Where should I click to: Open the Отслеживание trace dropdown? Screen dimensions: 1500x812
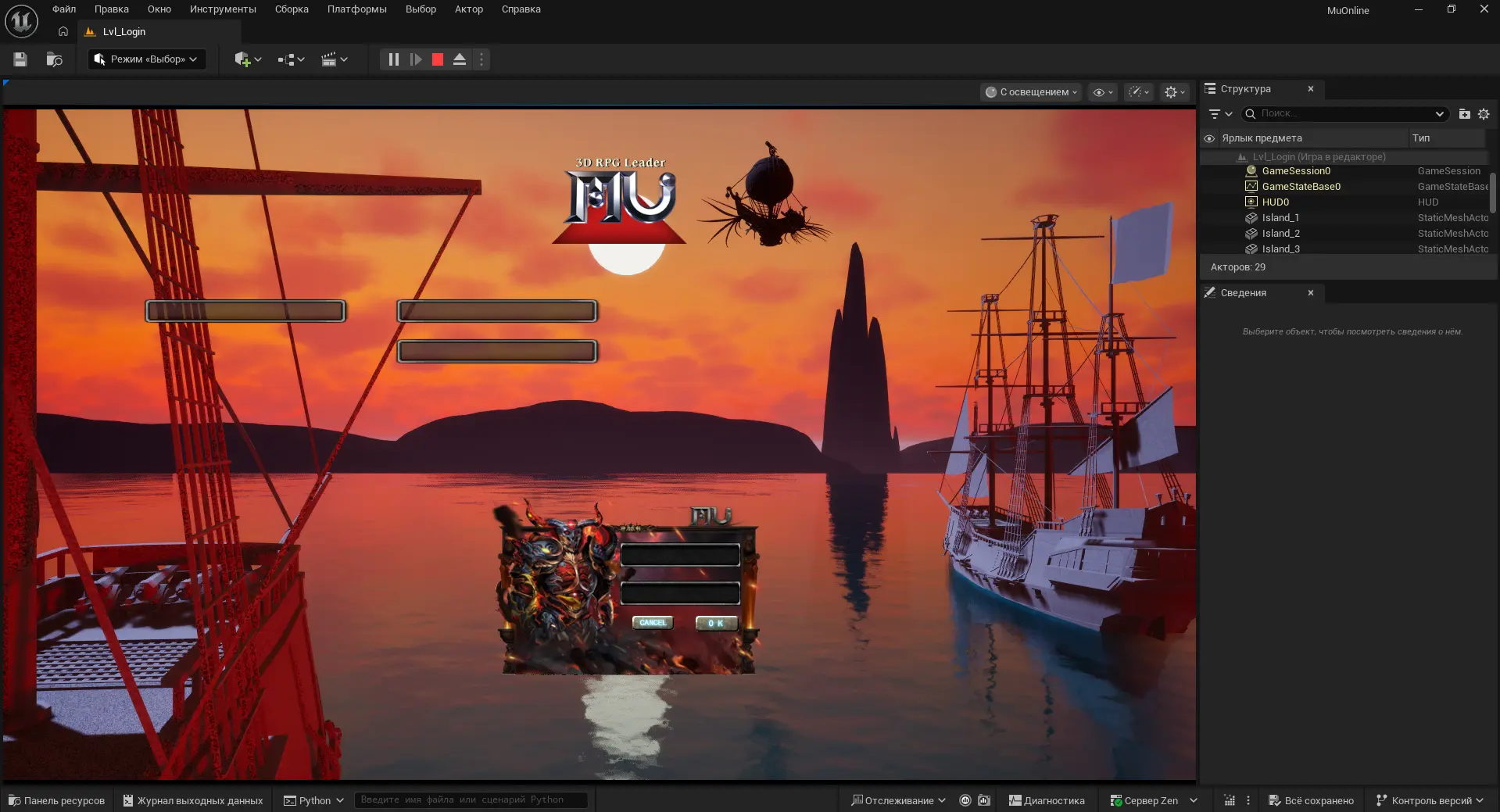[x=898, y=801]
